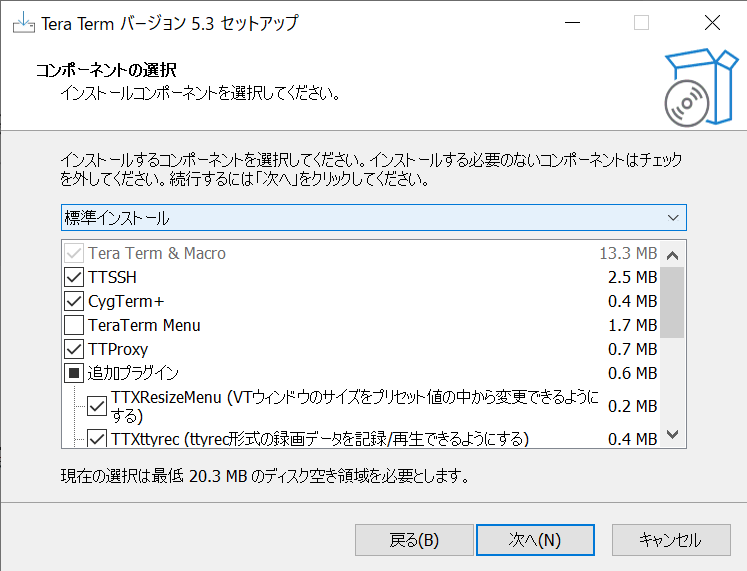Click the component list scroll up arrow

672,255
